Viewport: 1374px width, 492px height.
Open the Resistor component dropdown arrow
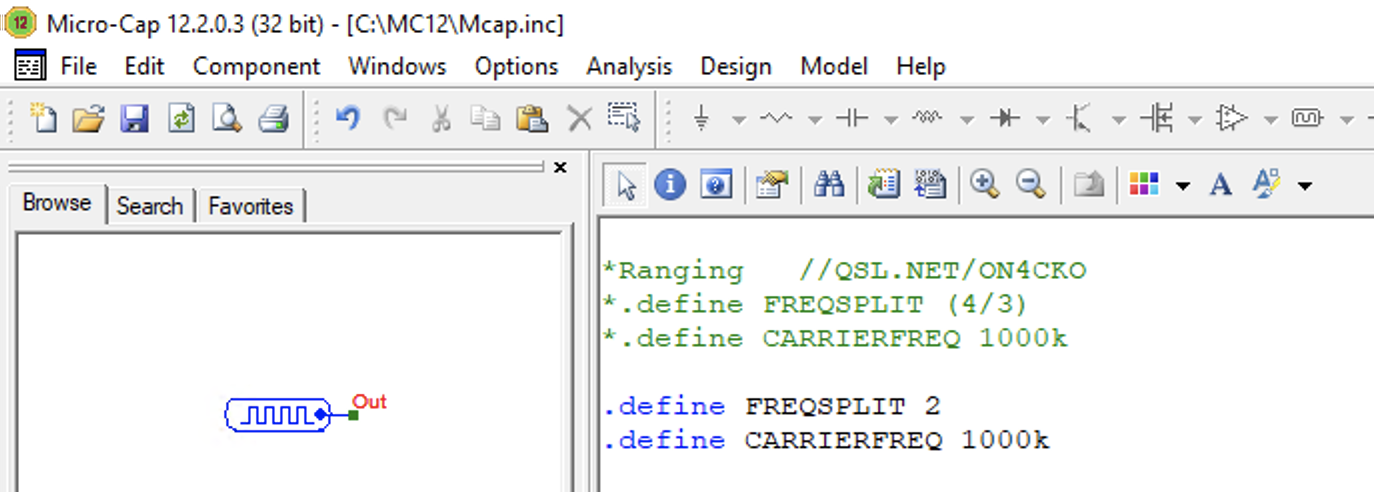click(815, 120)
